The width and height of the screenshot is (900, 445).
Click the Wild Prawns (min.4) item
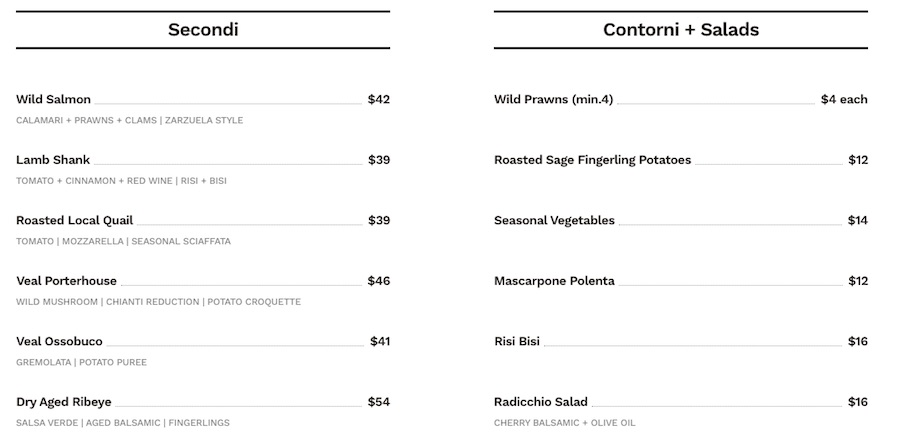click(x=553, y=99)
